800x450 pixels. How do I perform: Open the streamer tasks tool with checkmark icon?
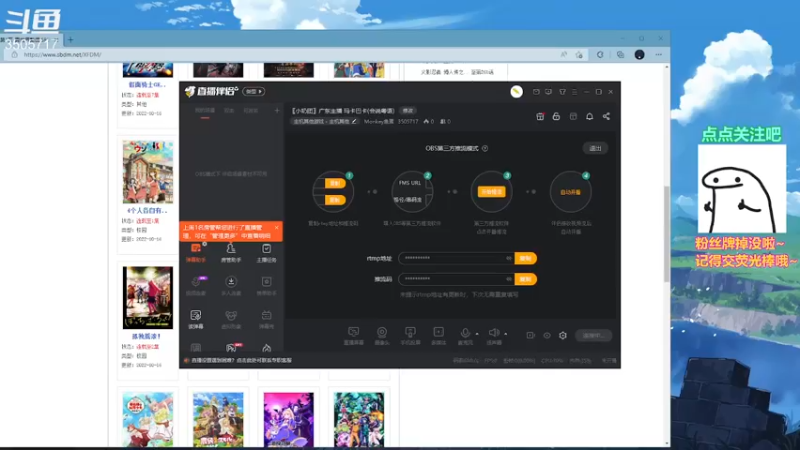(x=266, y=253)
